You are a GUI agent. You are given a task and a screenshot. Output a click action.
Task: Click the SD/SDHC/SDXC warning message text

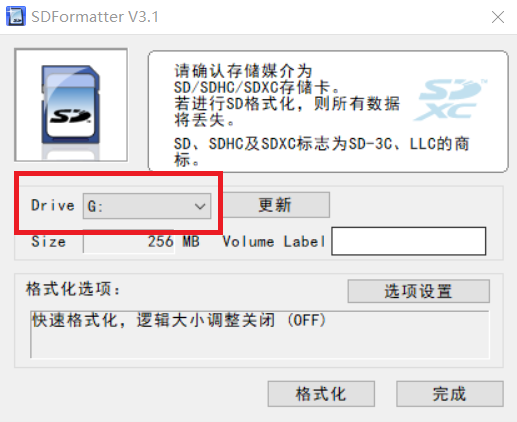(x=287, y=95)
